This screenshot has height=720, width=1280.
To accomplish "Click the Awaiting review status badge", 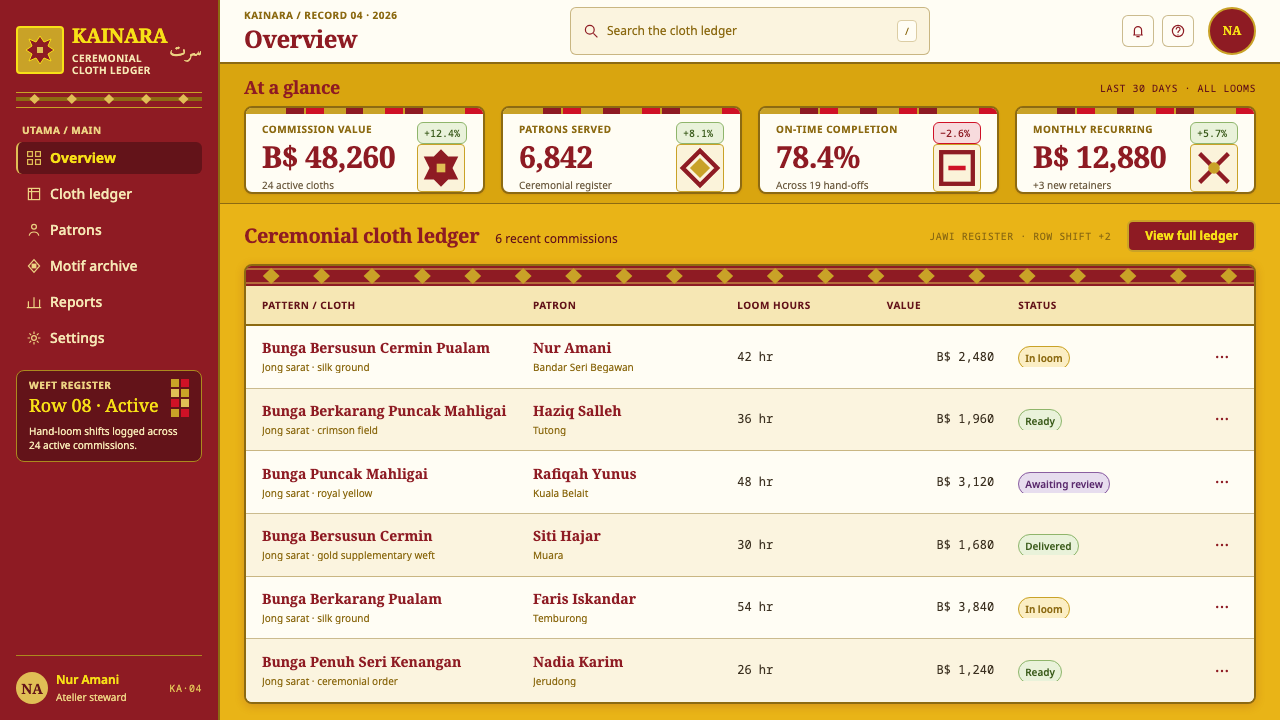I will point(1064,484).
